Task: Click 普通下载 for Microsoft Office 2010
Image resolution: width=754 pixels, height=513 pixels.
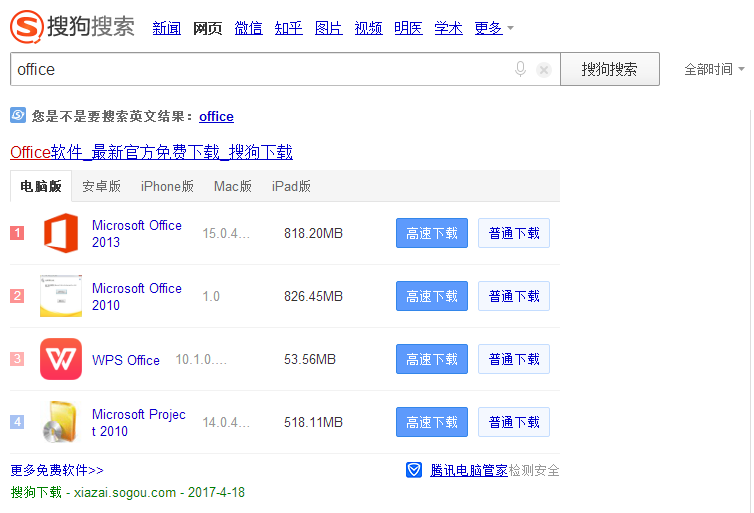Action: (x=514, y=296)
